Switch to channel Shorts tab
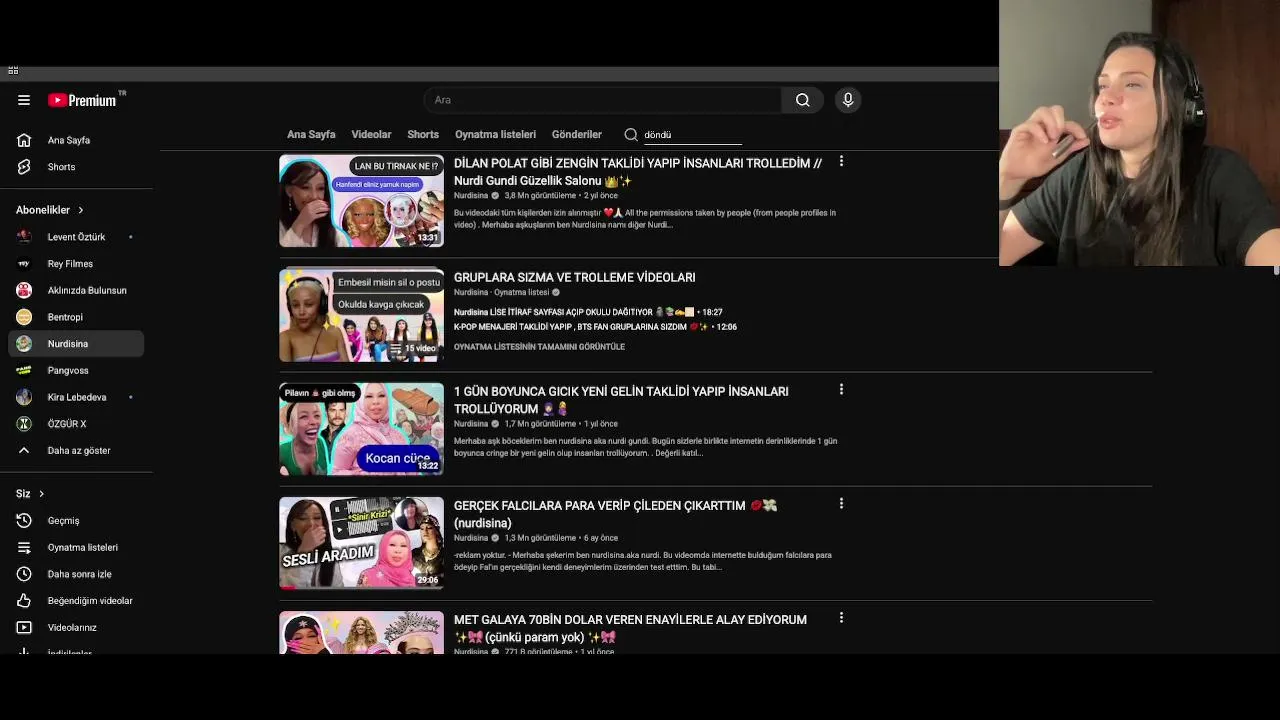 423,134
